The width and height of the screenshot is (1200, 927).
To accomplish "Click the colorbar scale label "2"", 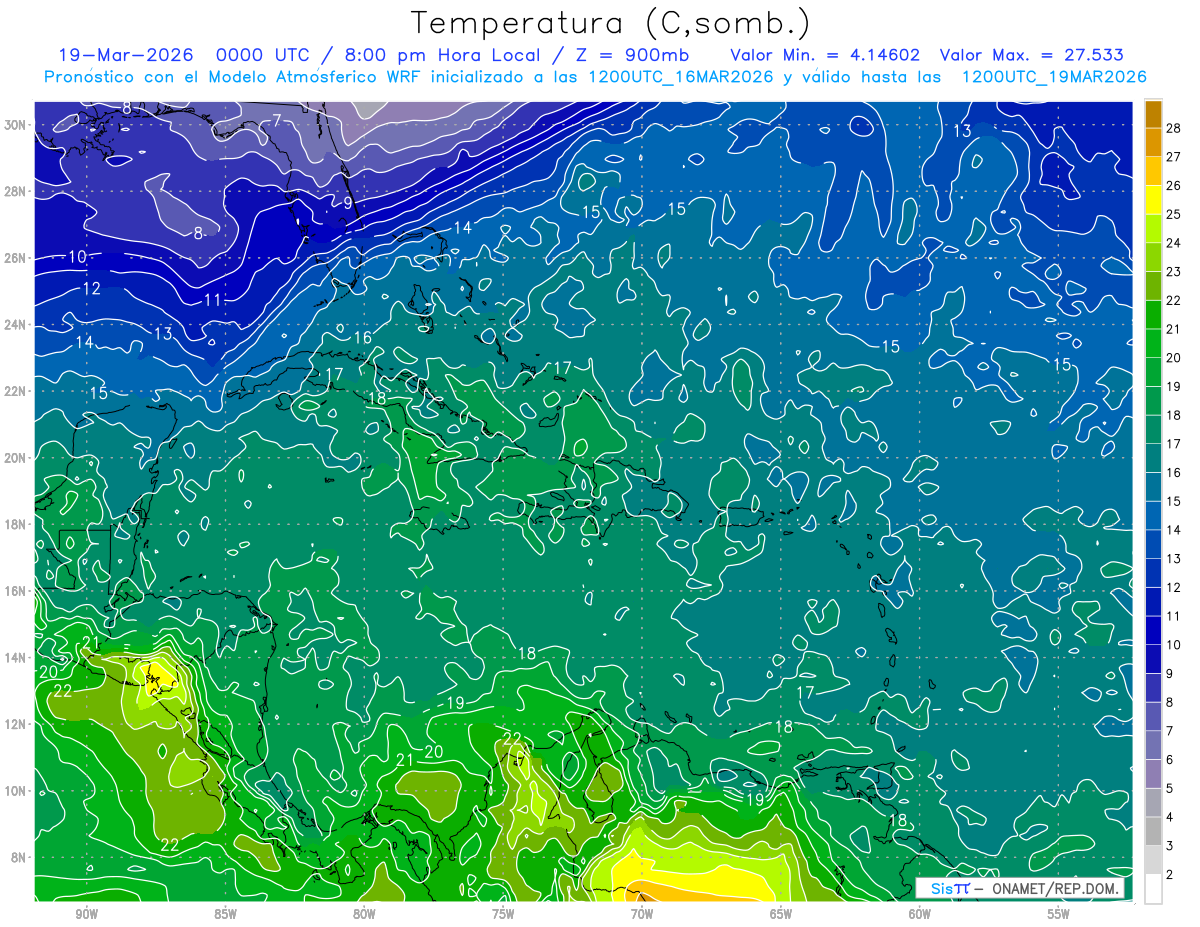I will (x=1169, y=875).
